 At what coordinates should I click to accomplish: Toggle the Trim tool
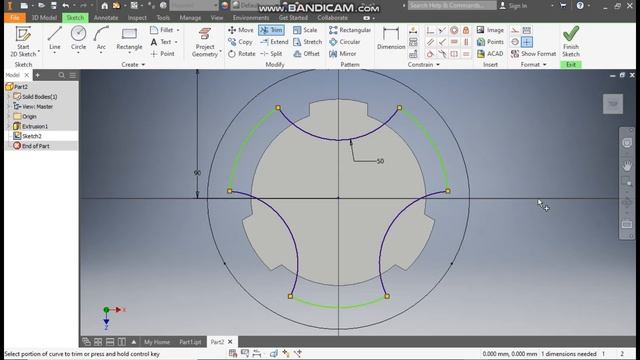pyautogui.click(x=271, y=30)
